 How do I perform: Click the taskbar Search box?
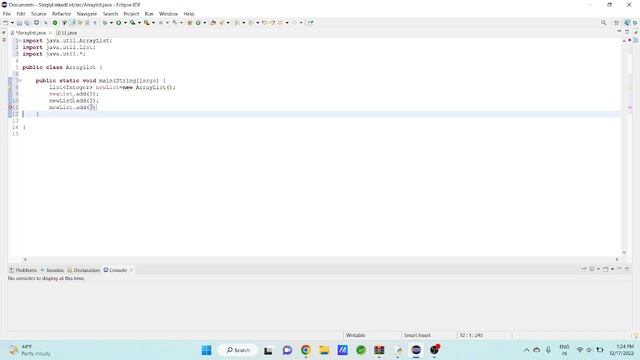coord(238,350)
